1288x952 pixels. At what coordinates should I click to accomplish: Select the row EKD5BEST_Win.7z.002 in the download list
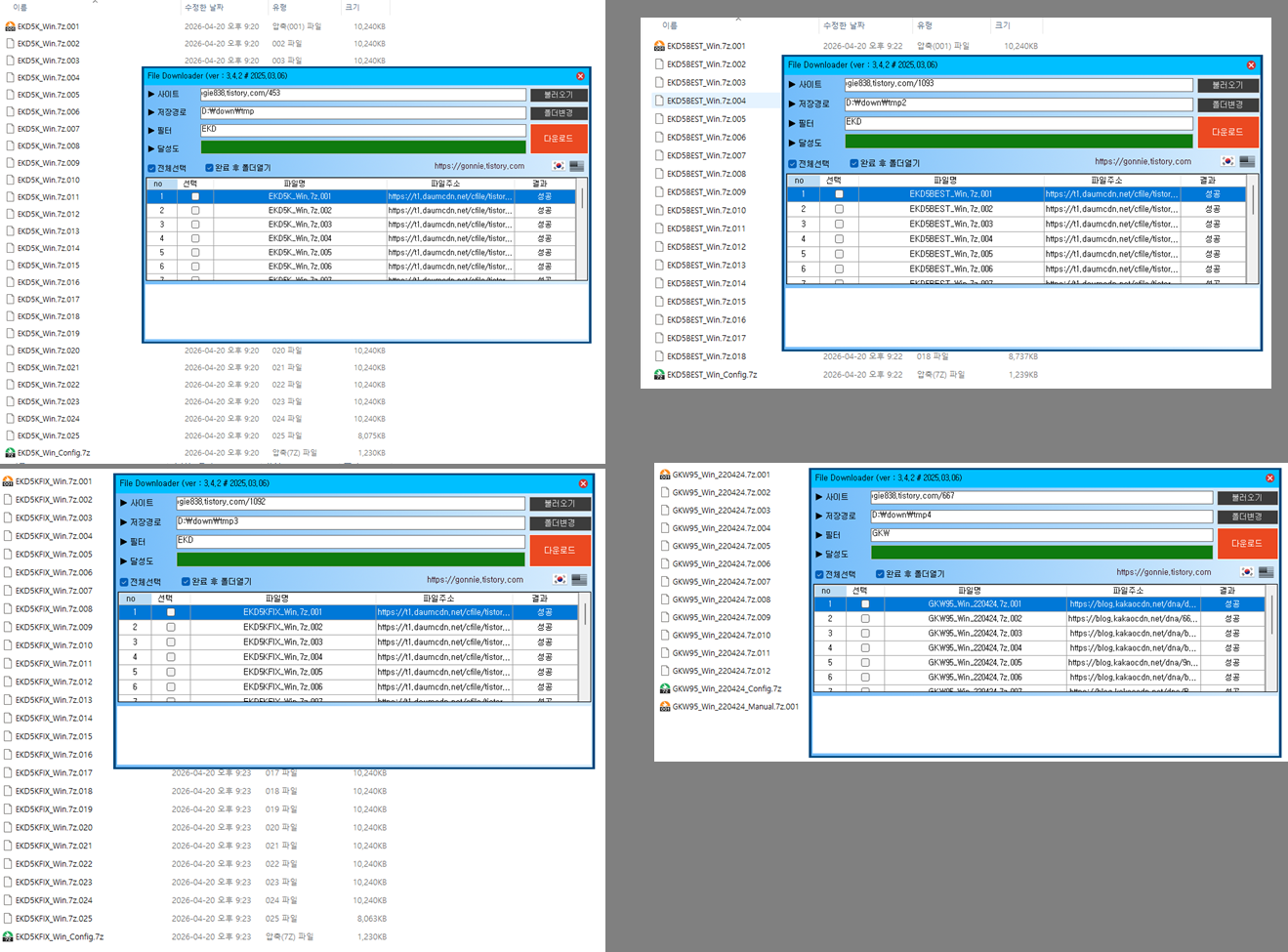(x=1017, y=209)
